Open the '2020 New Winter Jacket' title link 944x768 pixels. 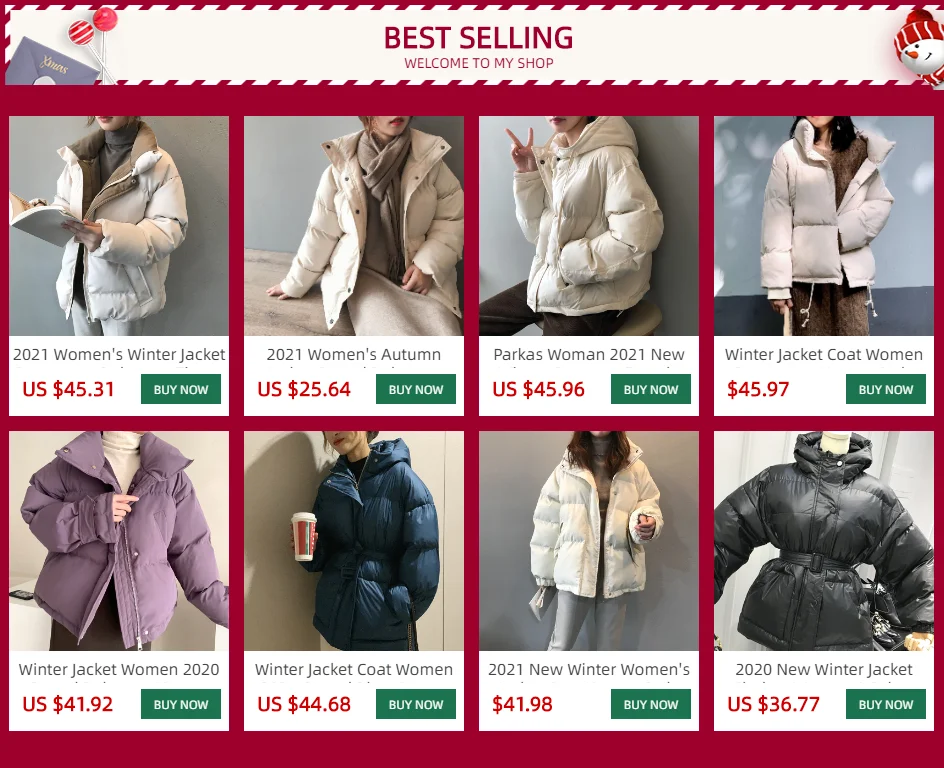pyautogui.click(x=824, y=669)
